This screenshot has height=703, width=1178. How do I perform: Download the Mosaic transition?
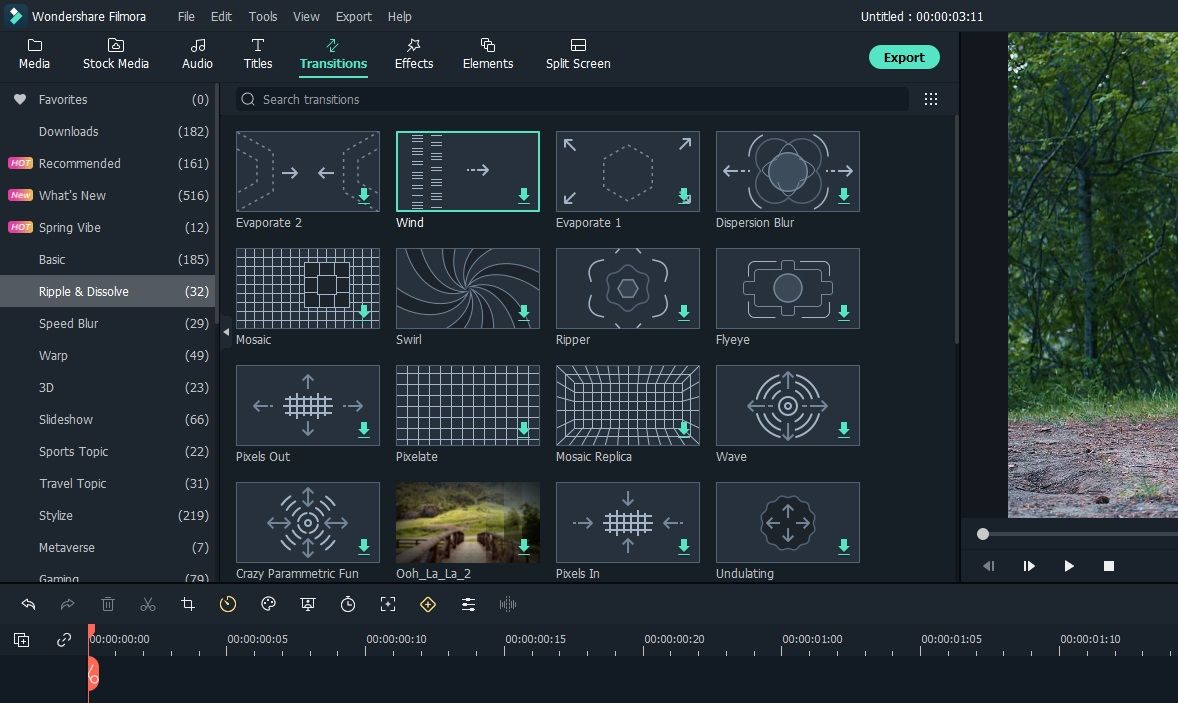tap(363, 314)
